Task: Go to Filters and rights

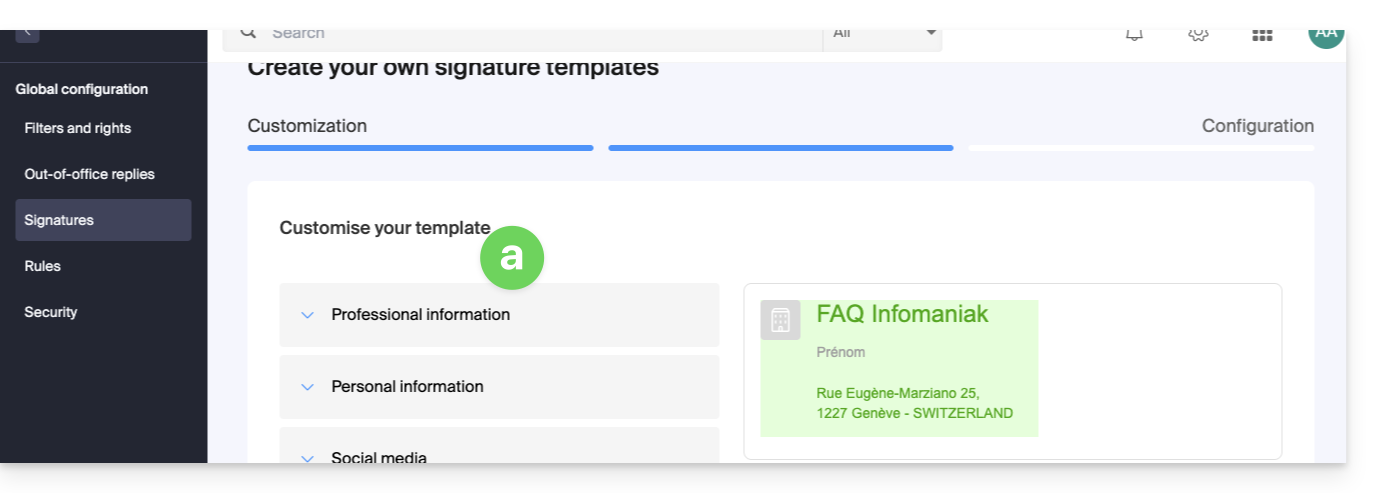Action: [78, 128]
